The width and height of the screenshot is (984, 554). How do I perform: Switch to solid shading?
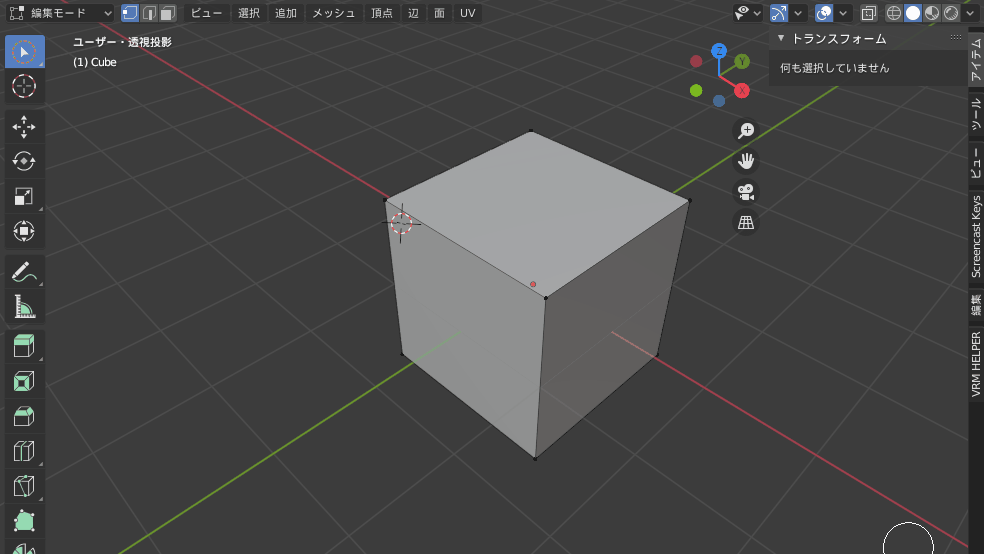[912, 13]
